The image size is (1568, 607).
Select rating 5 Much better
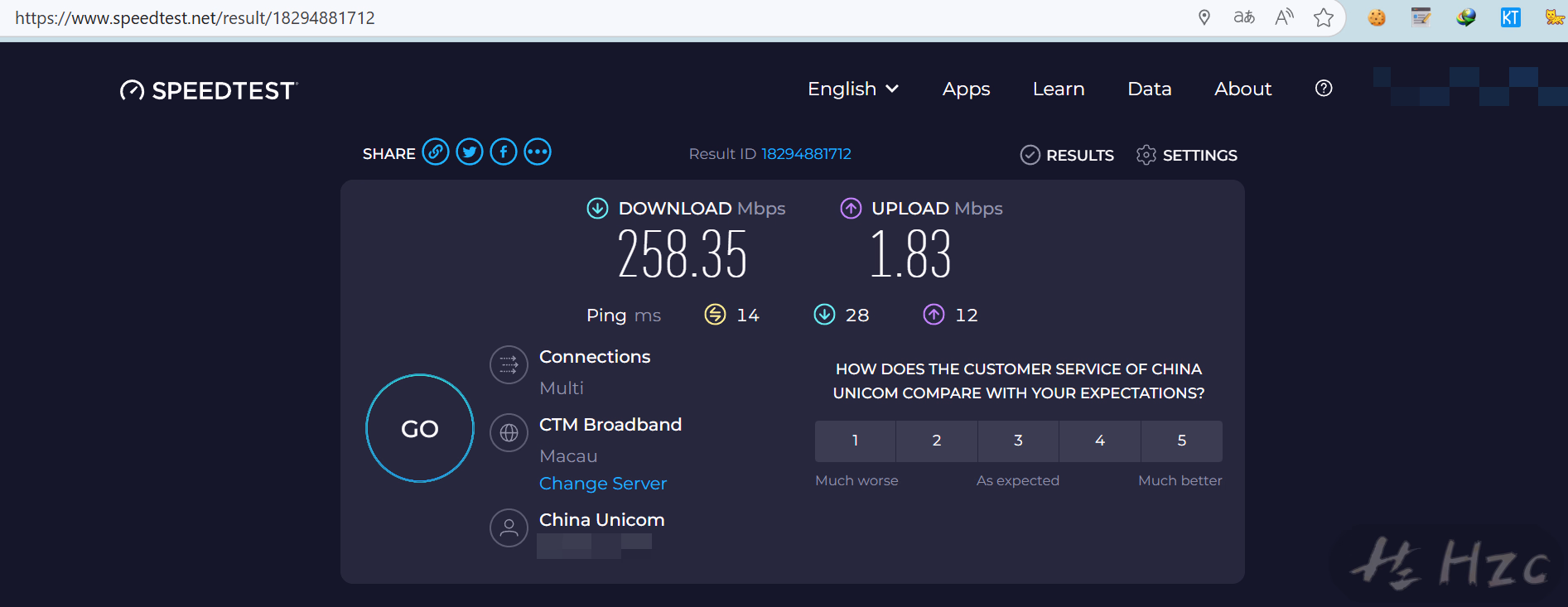[1182, 441]
